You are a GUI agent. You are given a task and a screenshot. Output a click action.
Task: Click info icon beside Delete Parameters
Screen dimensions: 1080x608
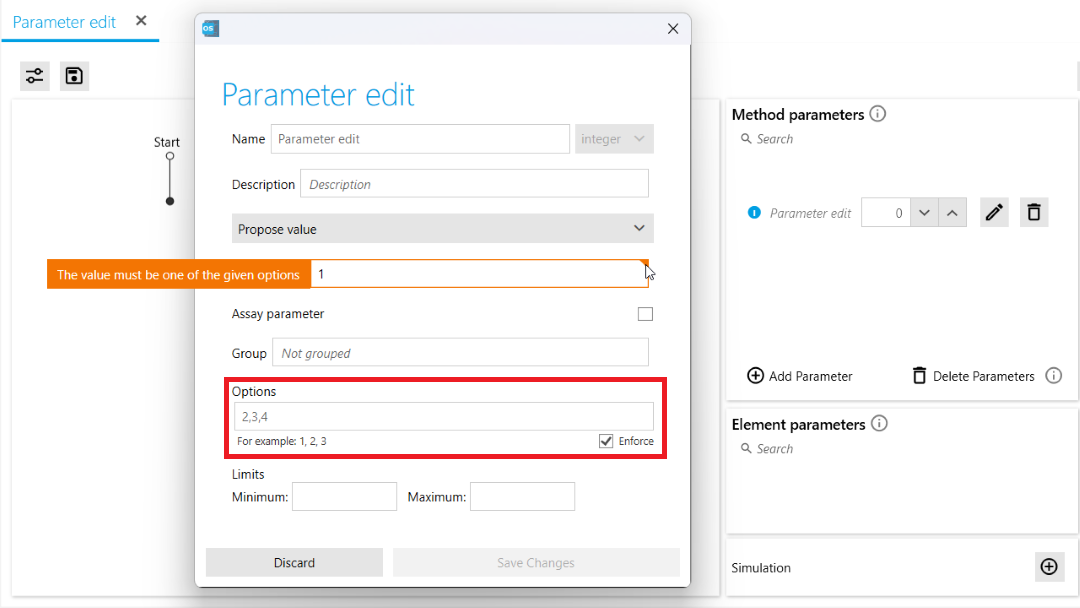(x=1053, y=376)
